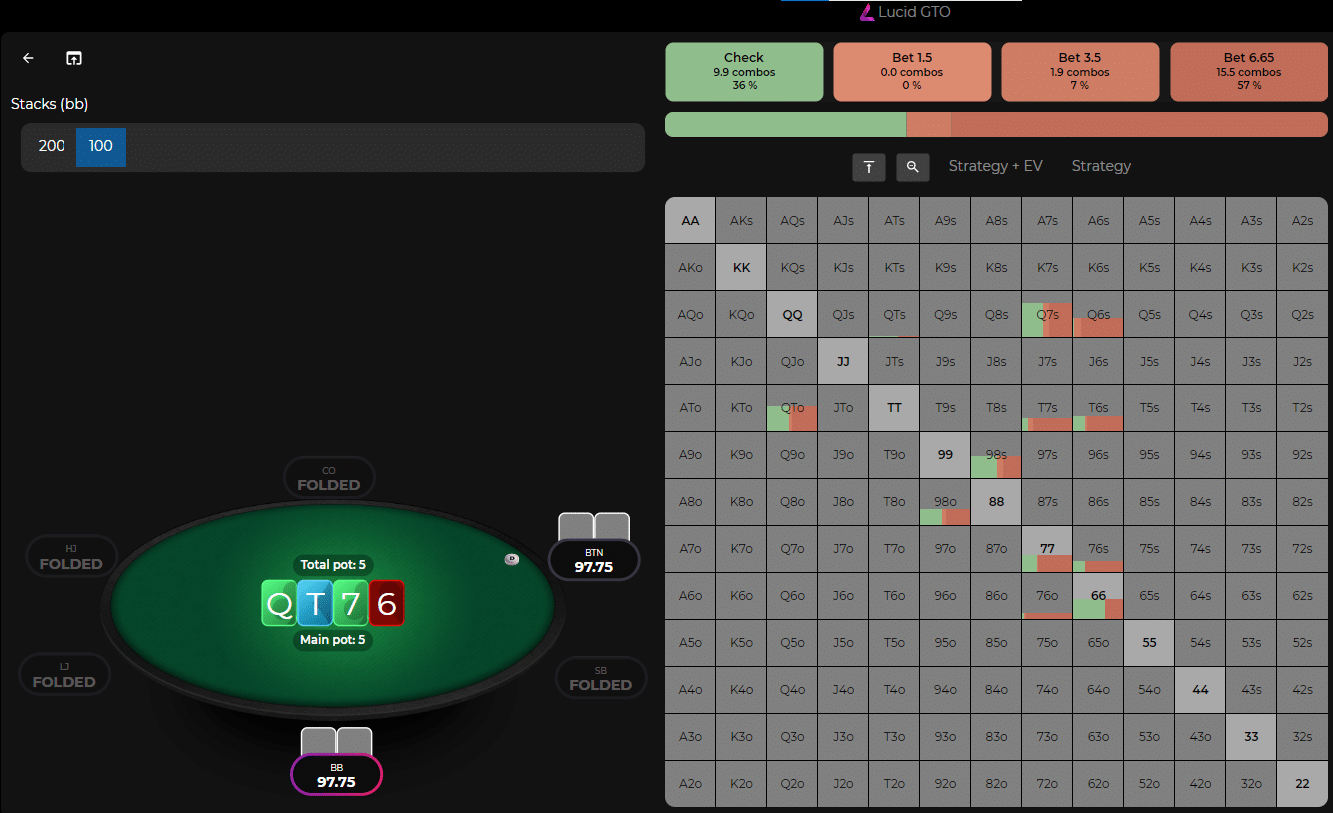
Task: Select the 100 bb stack option
Action: coord(101,146)
